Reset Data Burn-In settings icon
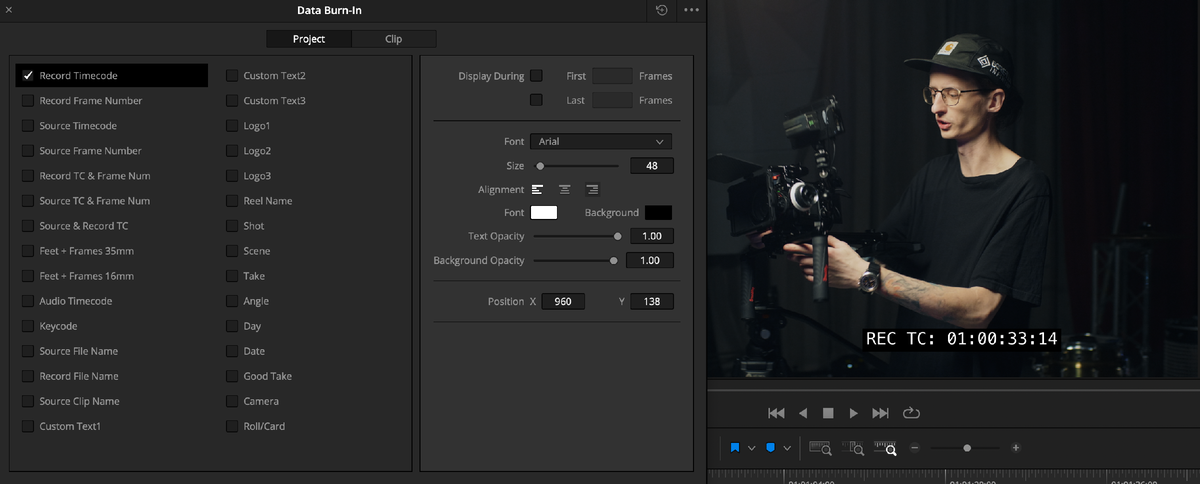Image resolution: width=1200 pixels, height=484 pixels. pyautogui.click(x=662, y=10)
